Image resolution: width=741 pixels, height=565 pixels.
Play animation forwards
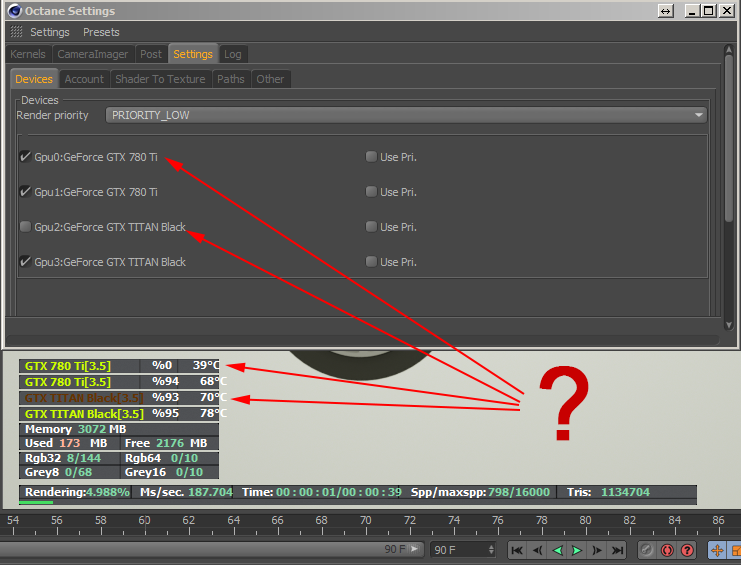tap(577, 550)
